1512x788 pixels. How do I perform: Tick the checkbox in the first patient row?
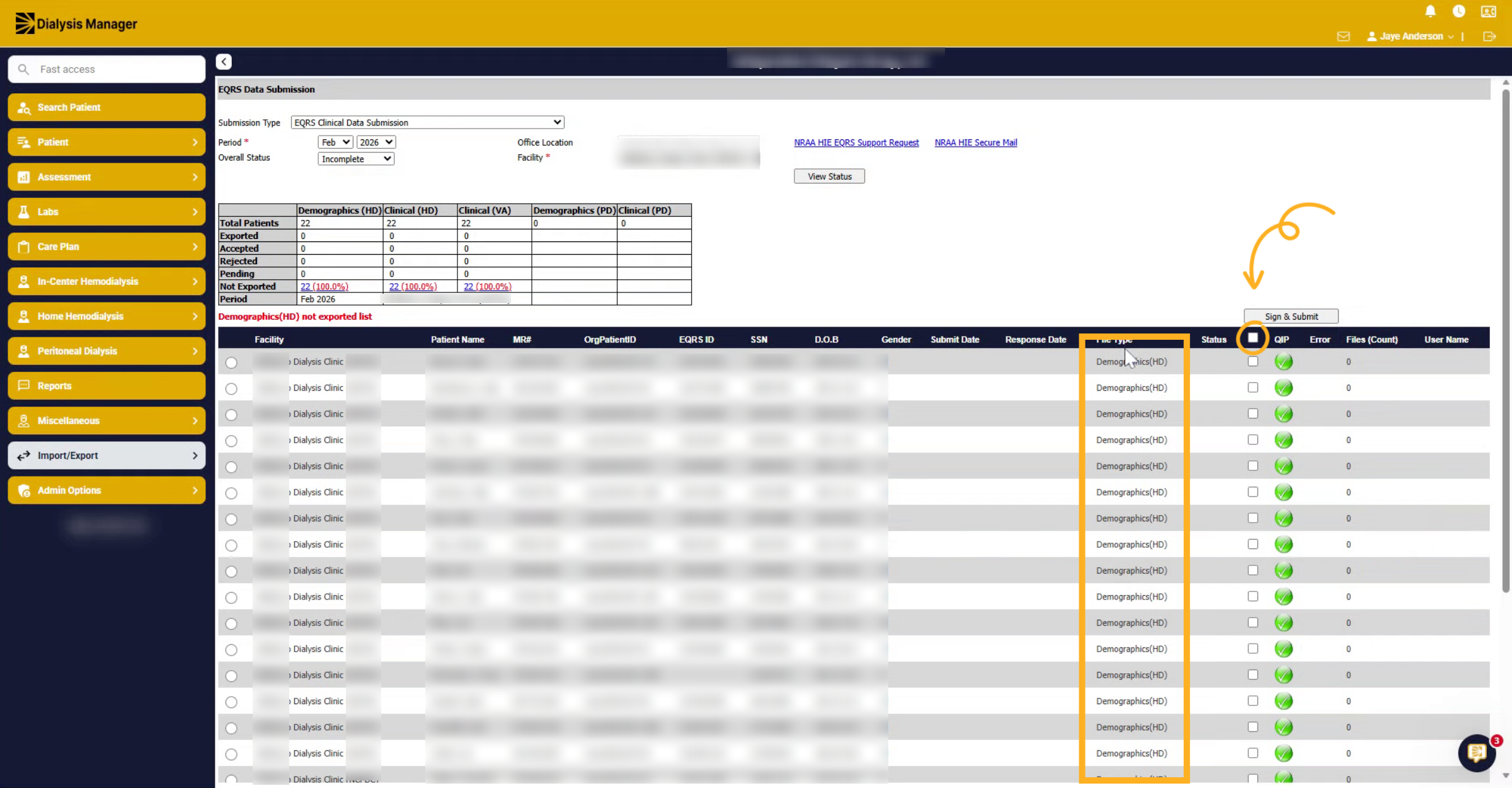1252,361
